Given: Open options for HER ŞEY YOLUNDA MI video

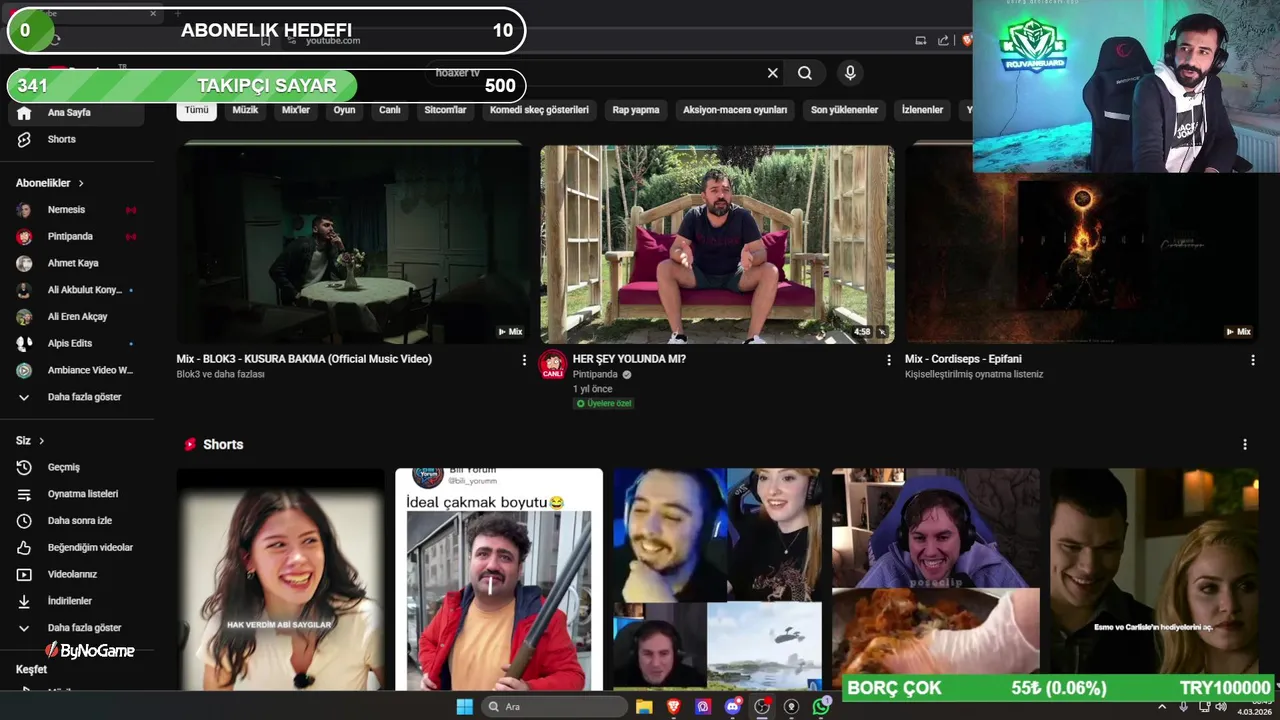Looking at the screenshot, I should tap(888, 360).
